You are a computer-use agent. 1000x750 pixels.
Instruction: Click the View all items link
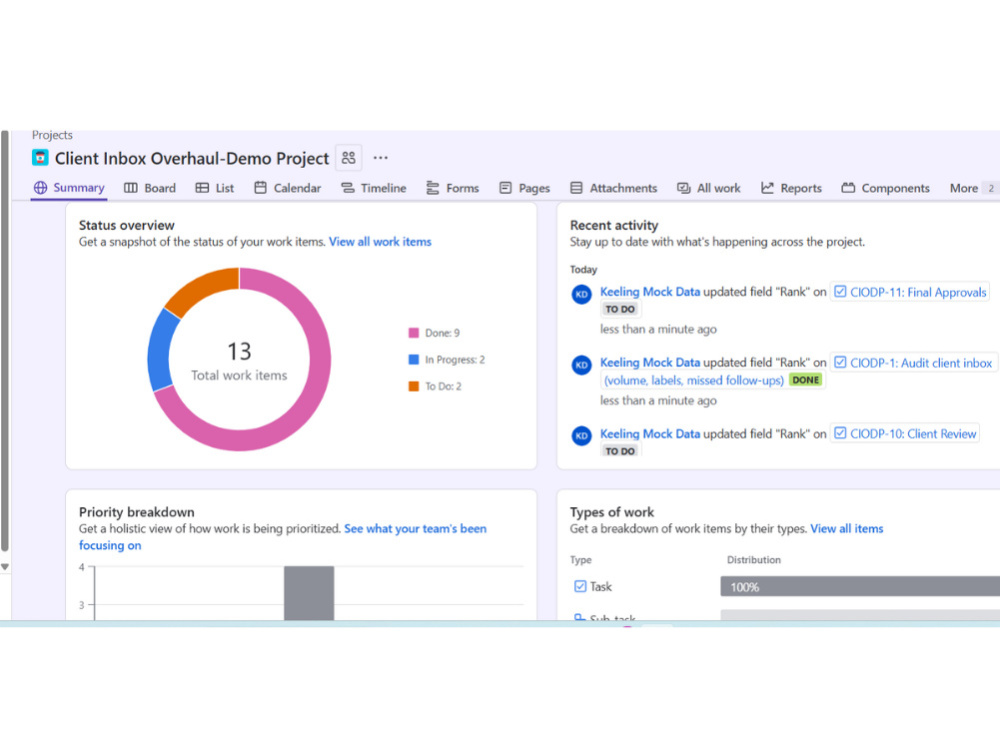click(846, 529)
